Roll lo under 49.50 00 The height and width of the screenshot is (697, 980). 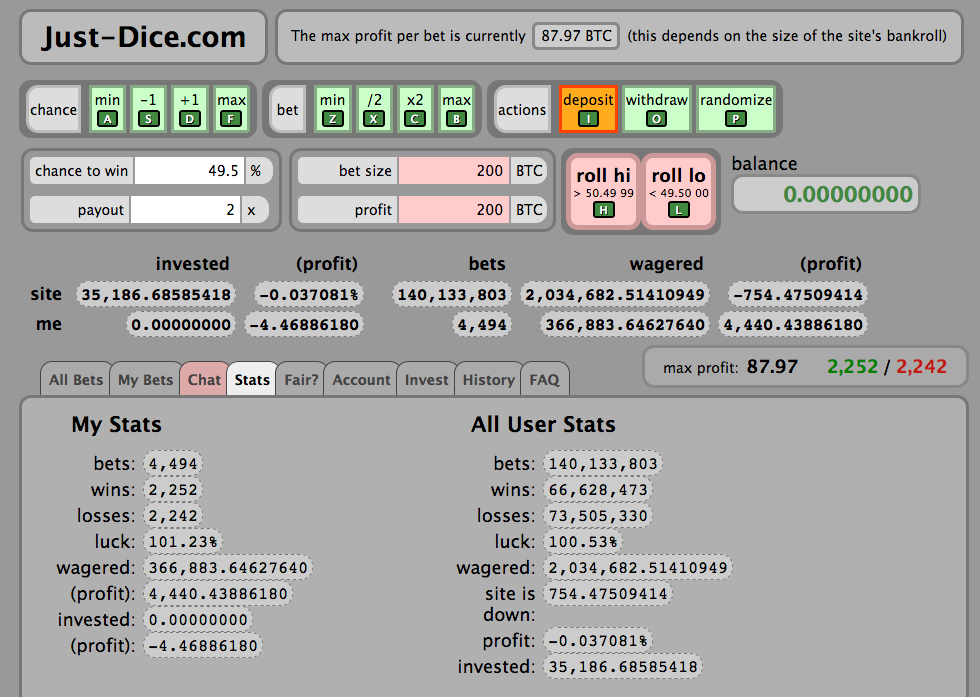[679, 192]
